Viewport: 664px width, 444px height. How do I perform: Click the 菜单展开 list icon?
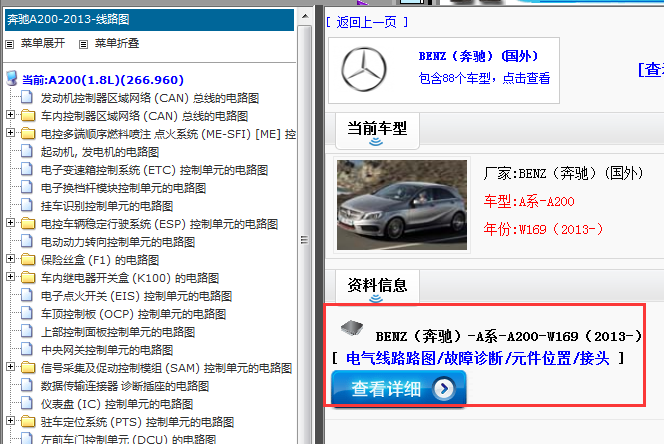click(x=10, y=44)
